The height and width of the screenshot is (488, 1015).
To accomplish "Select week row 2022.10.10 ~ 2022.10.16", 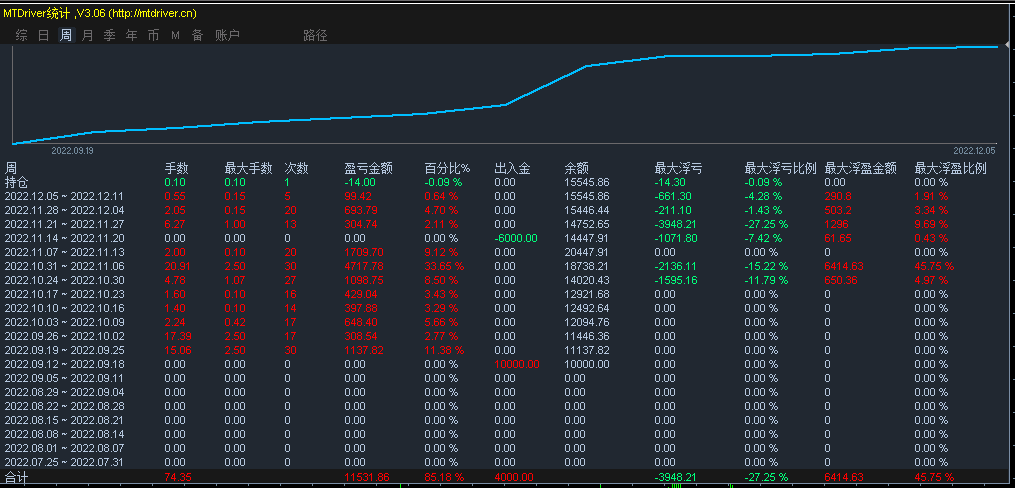I will [64, 308].
